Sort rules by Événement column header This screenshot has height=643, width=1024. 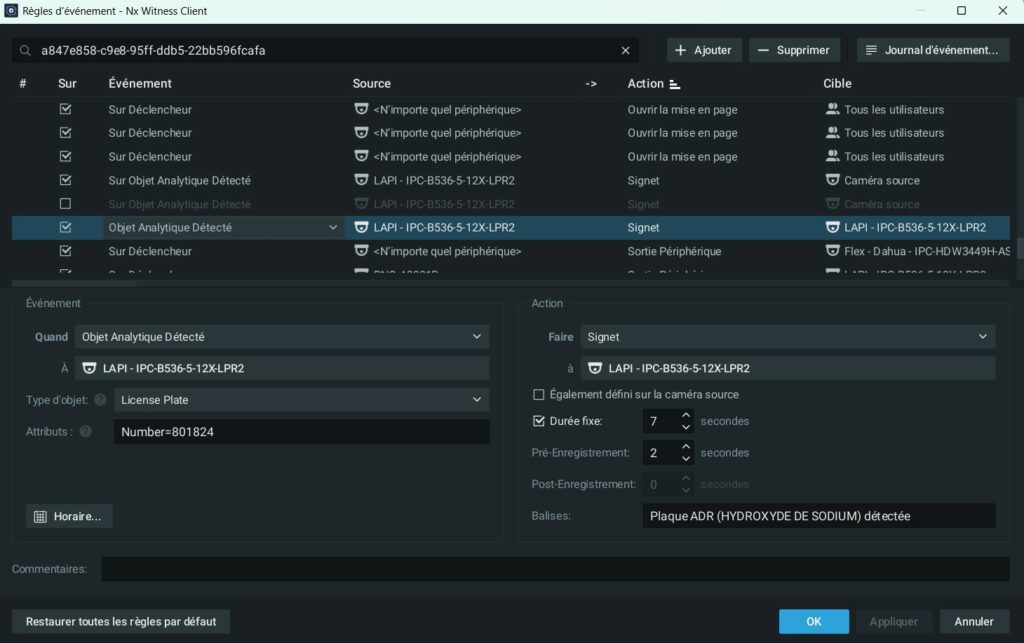click(x=140, y=84)
